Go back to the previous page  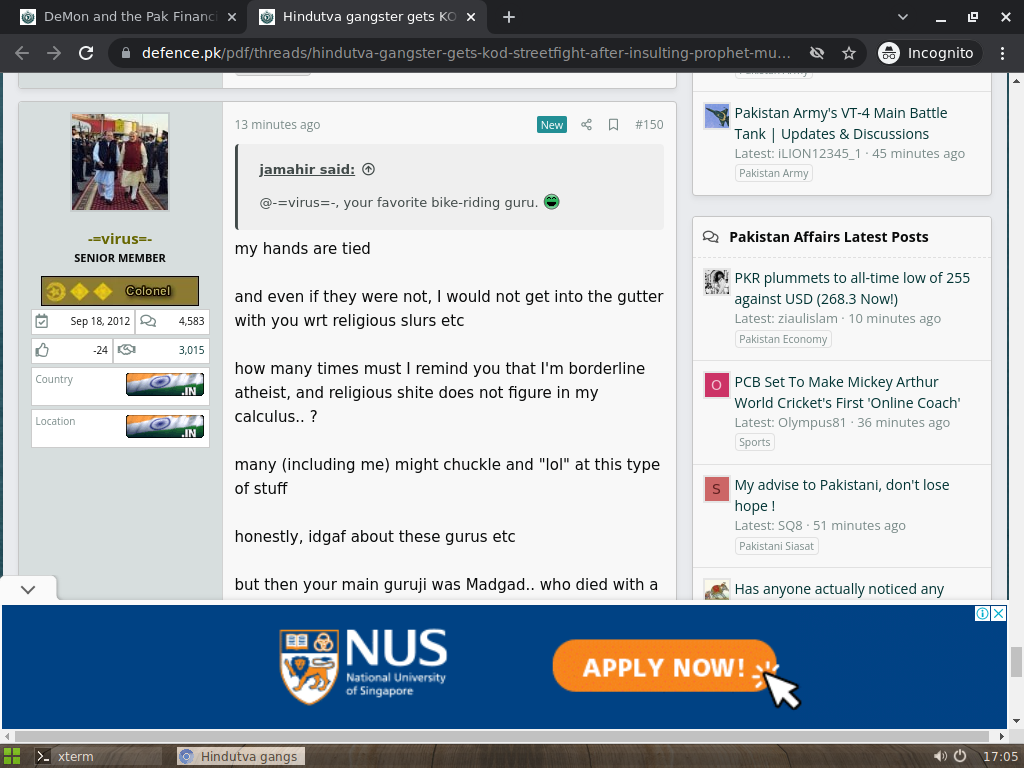click(x=22, y=53)
